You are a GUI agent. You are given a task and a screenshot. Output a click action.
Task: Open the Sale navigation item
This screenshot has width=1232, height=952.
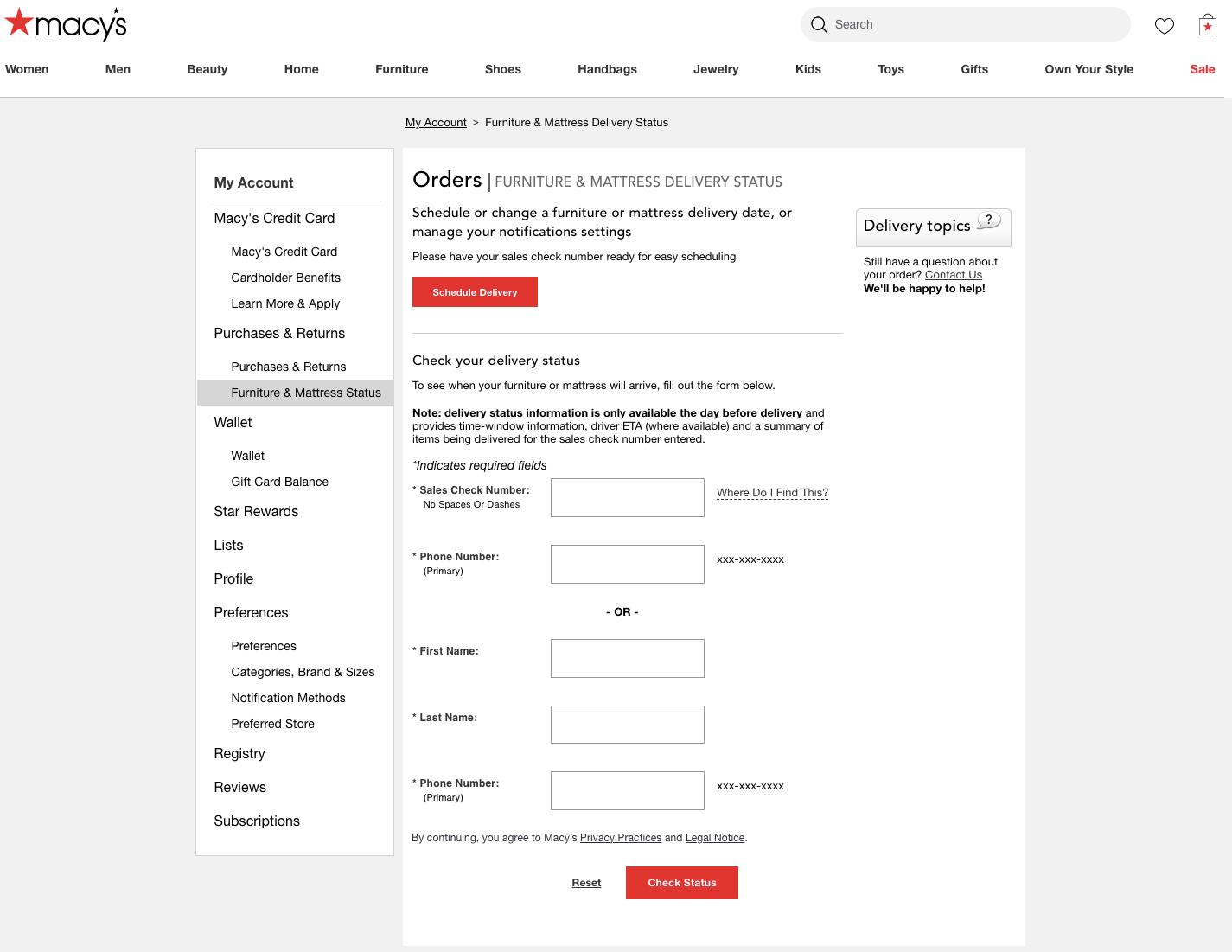tap(1202, 69)
